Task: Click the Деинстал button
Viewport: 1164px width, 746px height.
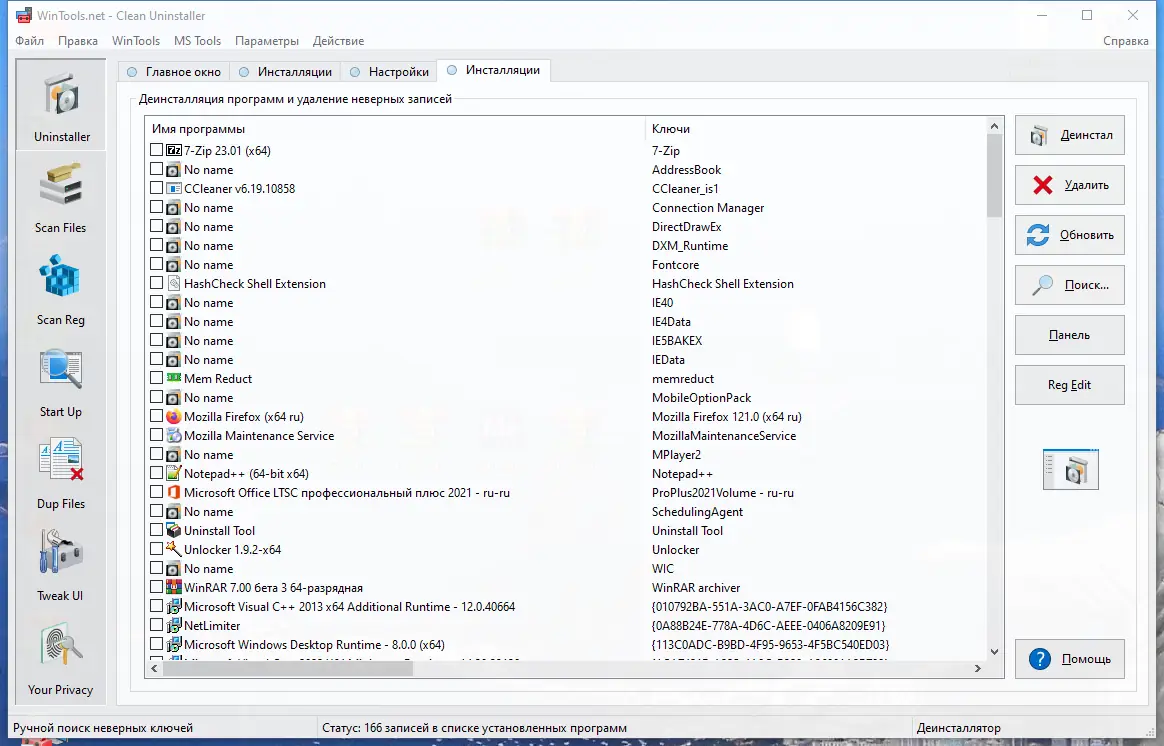Action: [1070, 135]
